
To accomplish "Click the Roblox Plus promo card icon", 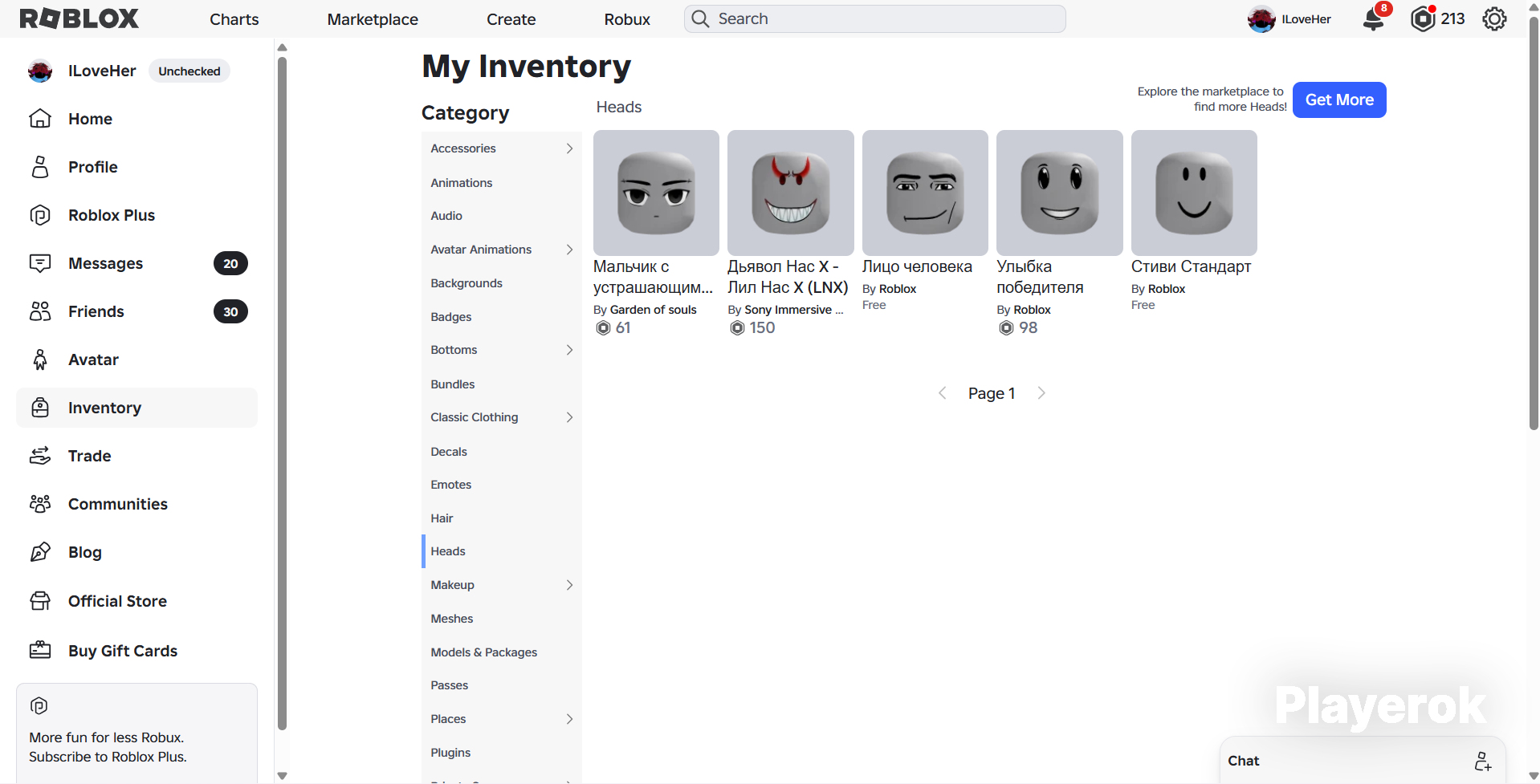I will coord(39,706).
